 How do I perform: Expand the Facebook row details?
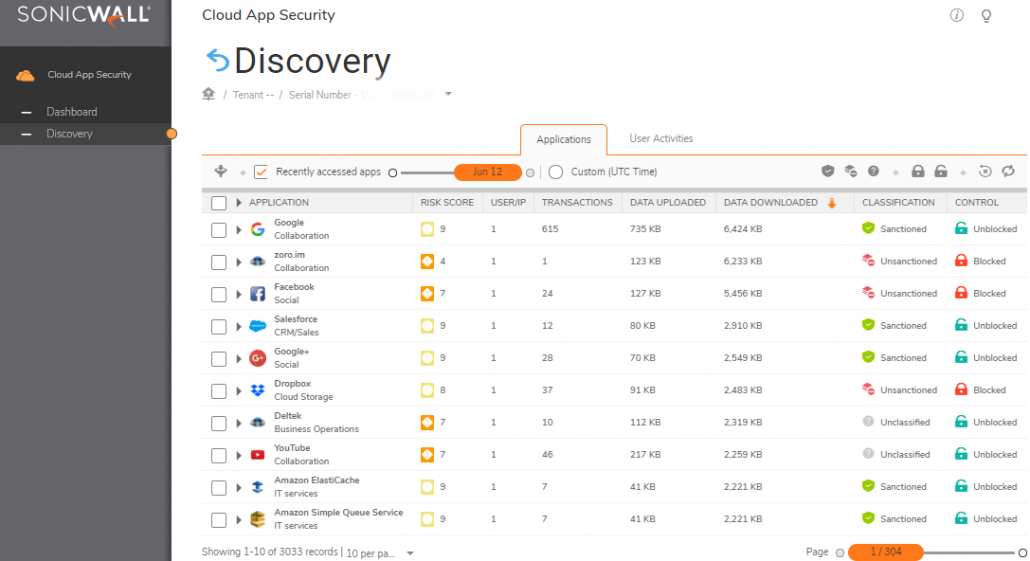point(239,294)
